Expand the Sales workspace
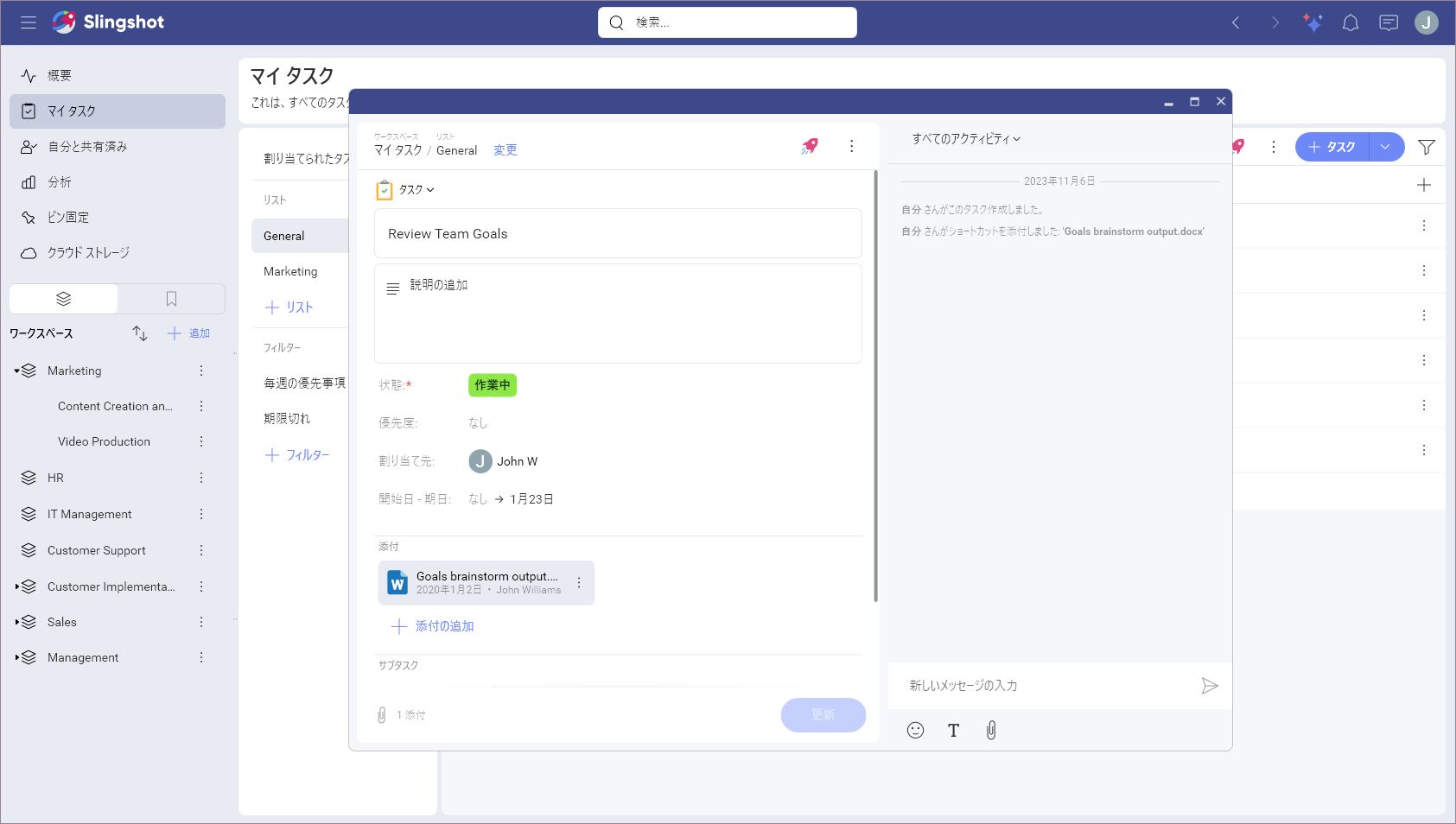1456x824 pixels. tap(17, 622)
